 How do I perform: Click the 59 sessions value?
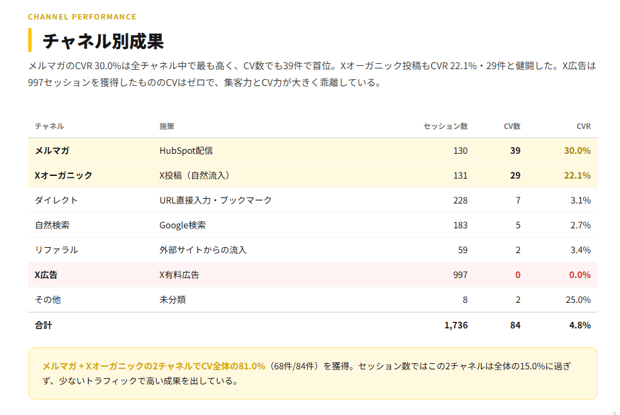click(x=463, y=250)
